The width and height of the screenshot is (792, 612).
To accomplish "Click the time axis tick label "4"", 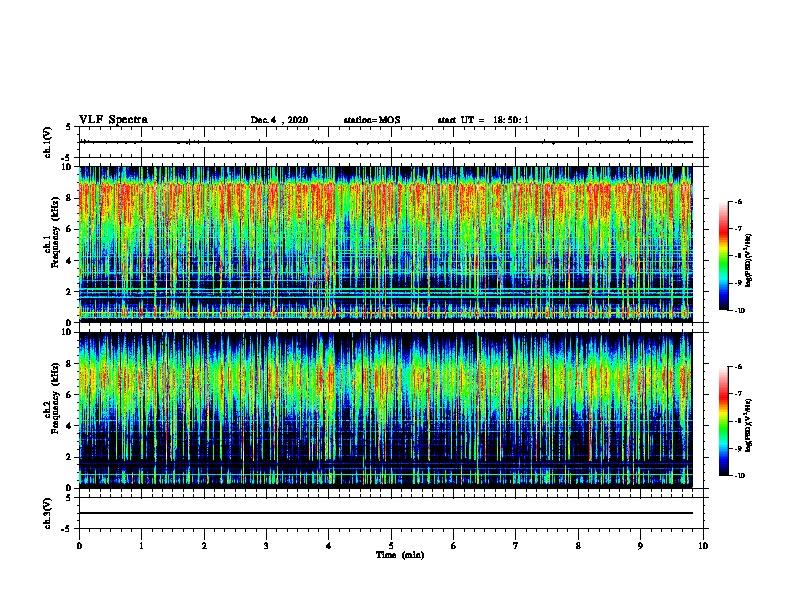I will 329,545.
